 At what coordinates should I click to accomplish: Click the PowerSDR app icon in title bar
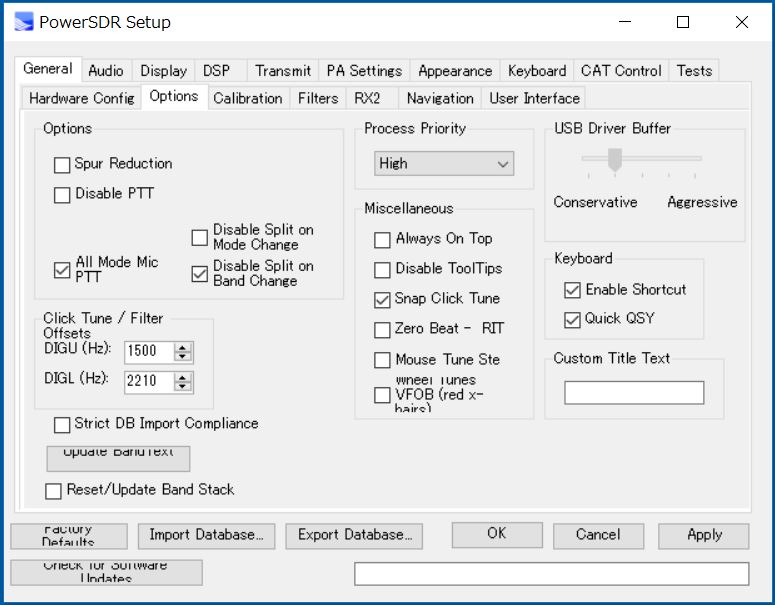point(23,22)
